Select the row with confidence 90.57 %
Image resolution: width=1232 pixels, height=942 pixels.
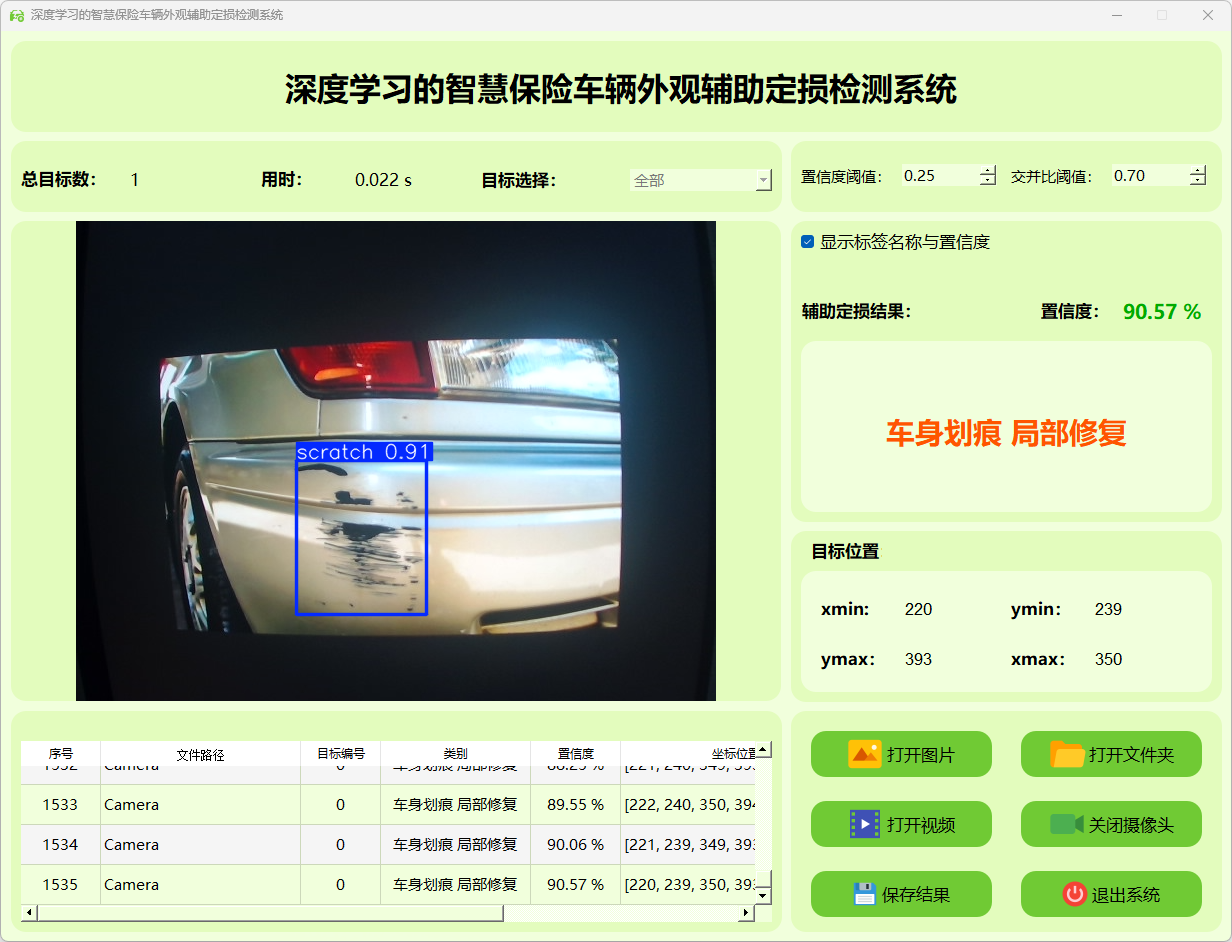click(575, 885)
